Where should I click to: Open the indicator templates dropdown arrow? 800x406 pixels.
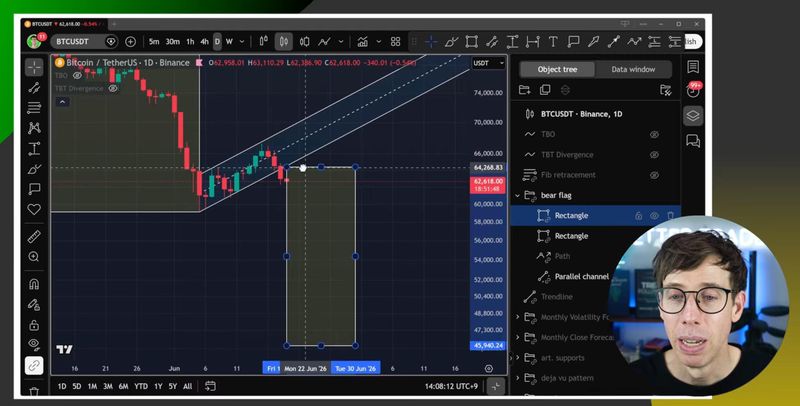click(x=379, y=42)
